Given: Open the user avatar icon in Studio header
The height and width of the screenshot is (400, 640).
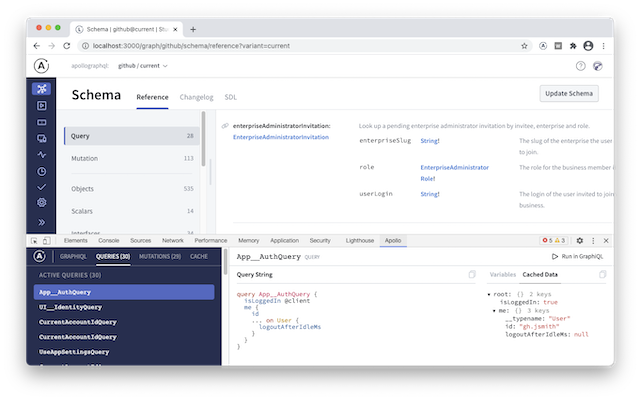Looking at the screenshot, I should coord(598,66).
